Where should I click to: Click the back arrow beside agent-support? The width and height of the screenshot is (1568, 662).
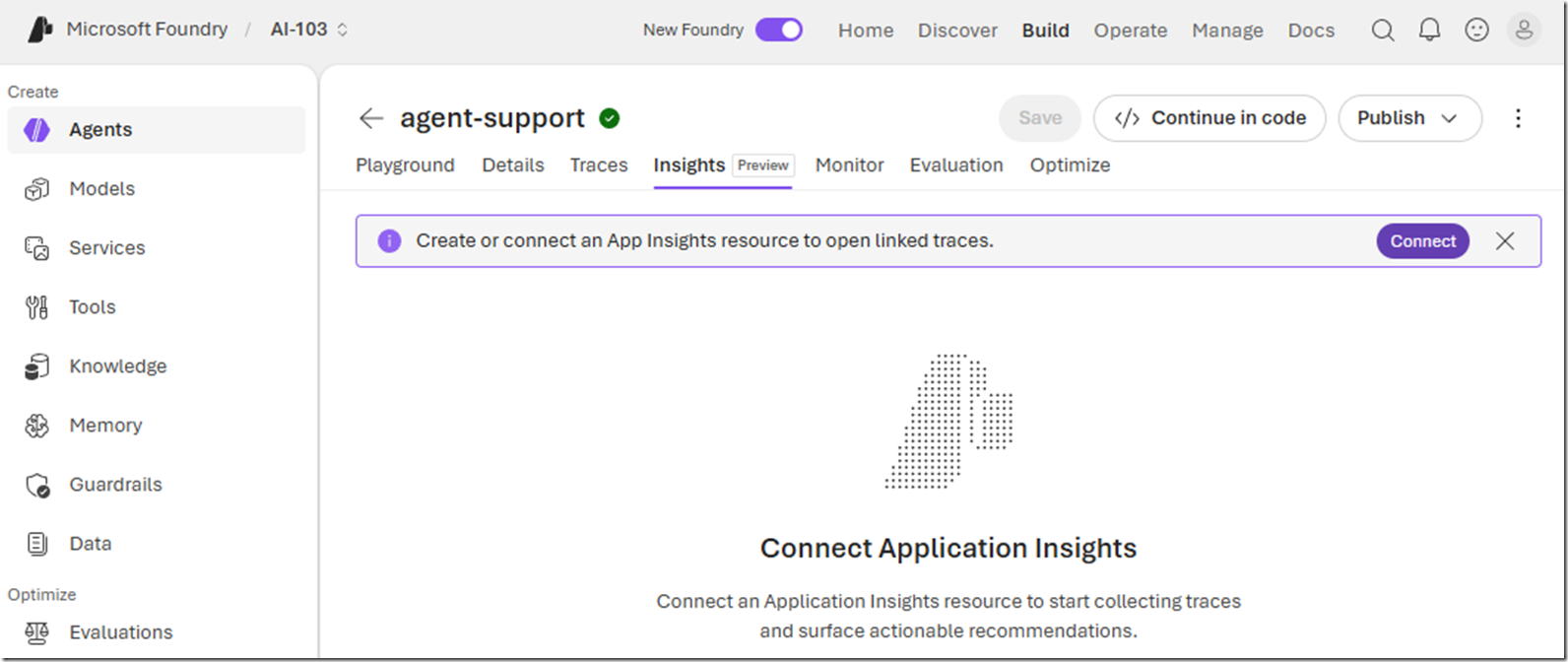pyautogui.click(x=371, y=118)
